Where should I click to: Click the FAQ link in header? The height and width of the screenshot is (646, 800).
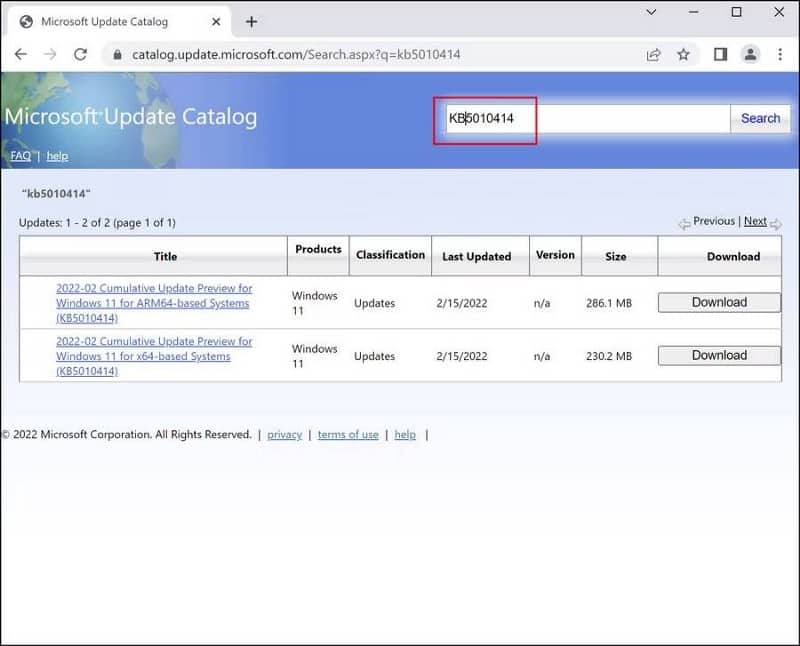(x=20, y=156)
